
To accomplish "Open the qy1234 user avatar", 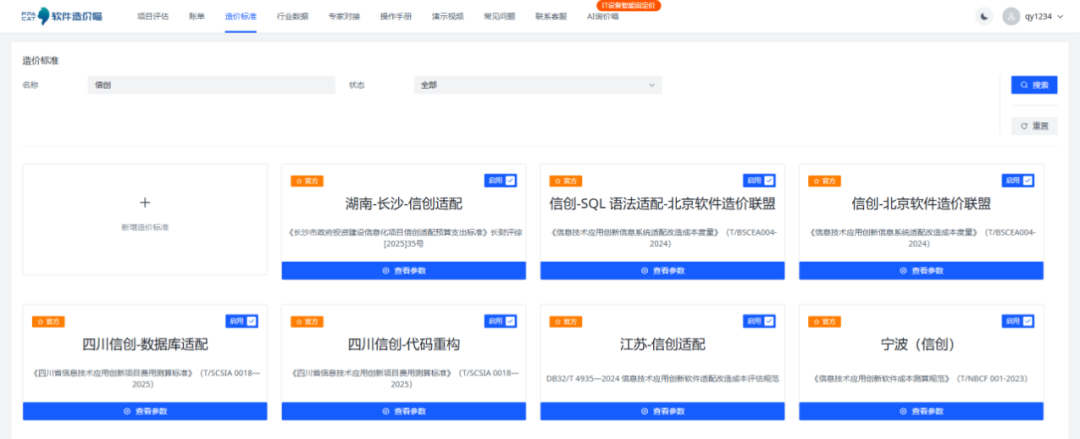I will click(1011, 17).
